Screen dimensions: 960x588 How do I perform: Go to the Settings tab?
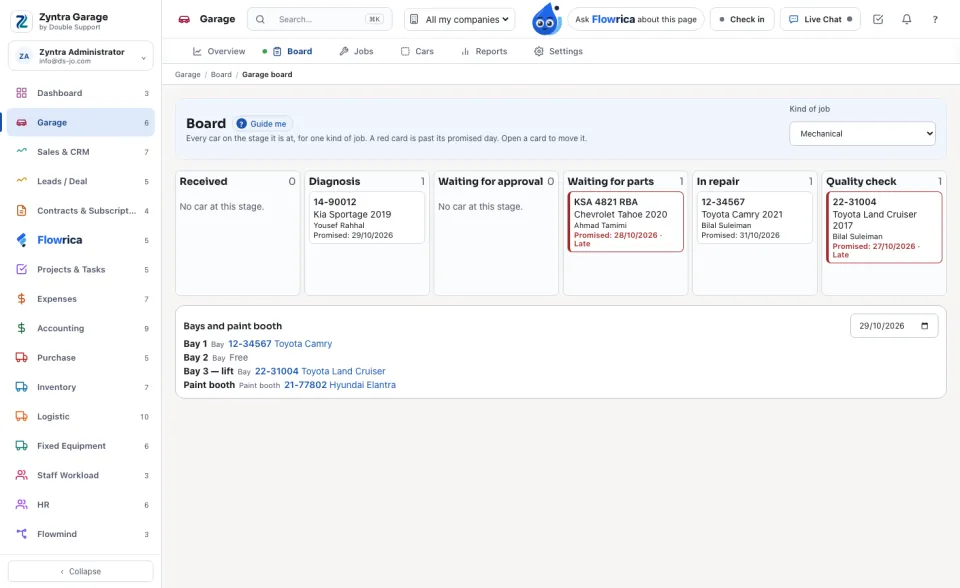[558, 51]
